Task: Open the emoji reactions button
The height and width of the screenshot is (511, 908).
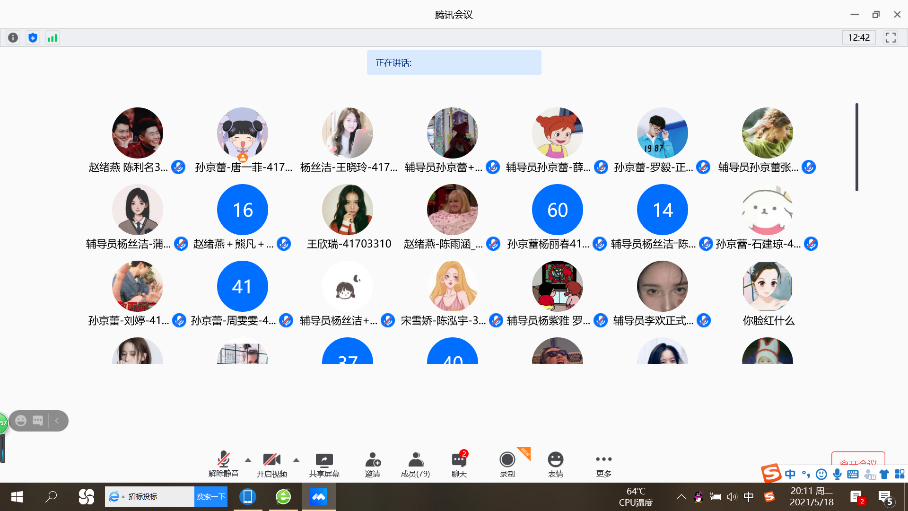Action: point(555,463)
